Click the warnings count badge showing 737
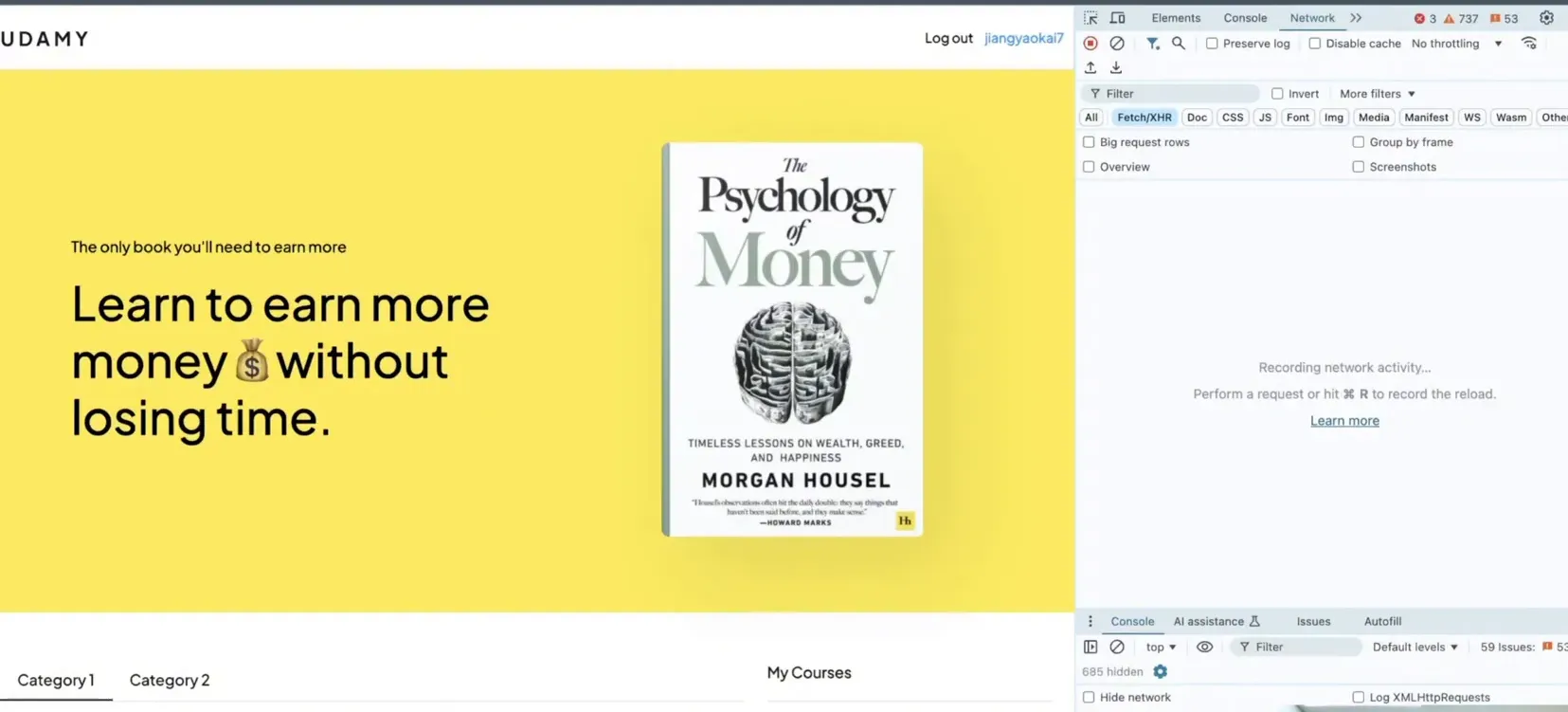 pos(1461,18)
